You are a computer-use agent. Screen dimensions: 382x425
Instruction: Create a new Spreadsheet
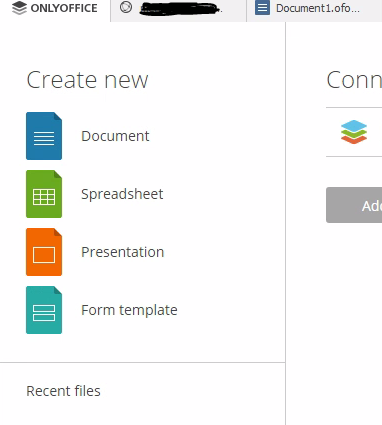(x=122, y=194)
